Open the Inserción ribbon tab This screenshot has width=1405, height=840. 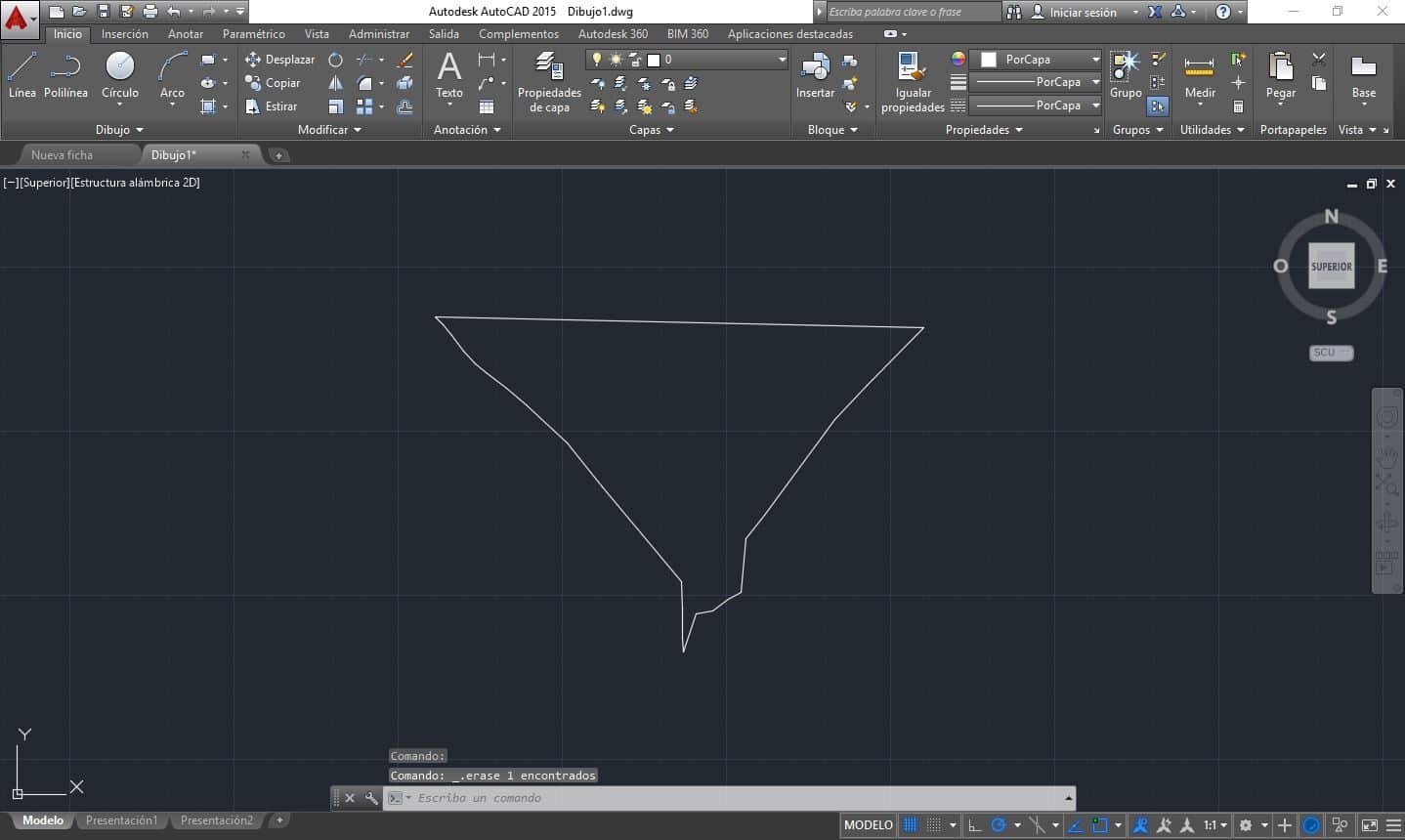125,34
